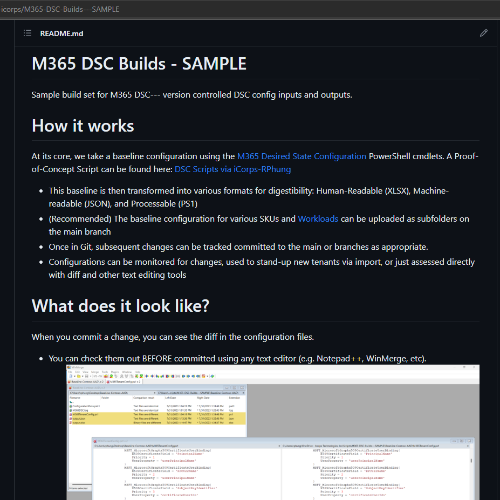Viewport: 500px width, 500px height.
Task: Click the bullet starting Once in Git
Action: coord(238,247)
